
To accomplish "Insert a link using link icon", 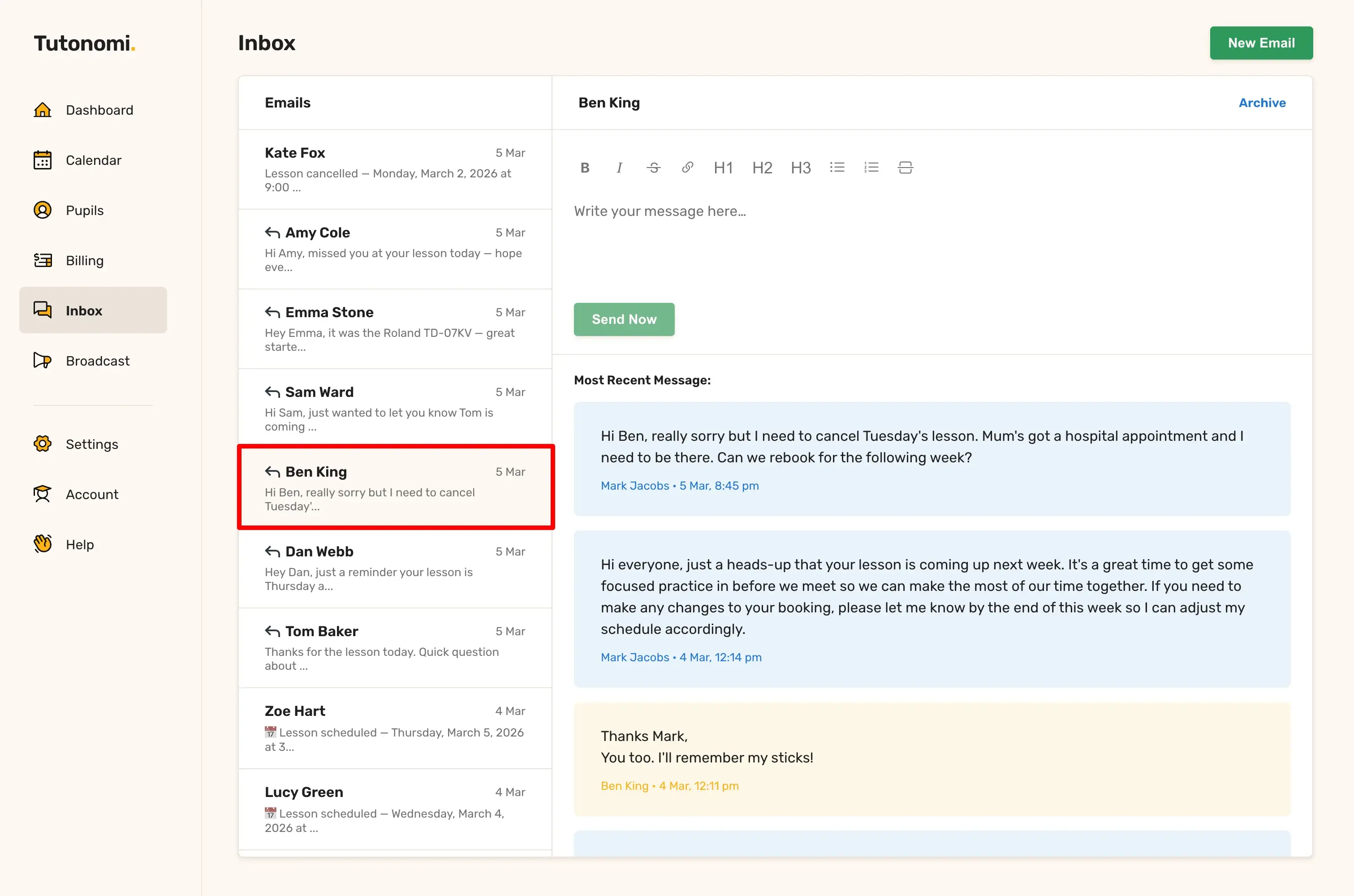I will [x=687, y=168].
